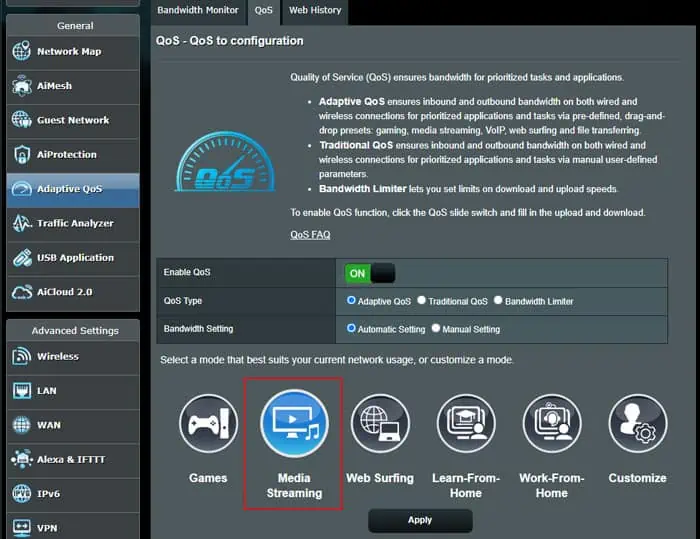Open the AiCloud 2.0 cloud icon

[x=21, y=292]
